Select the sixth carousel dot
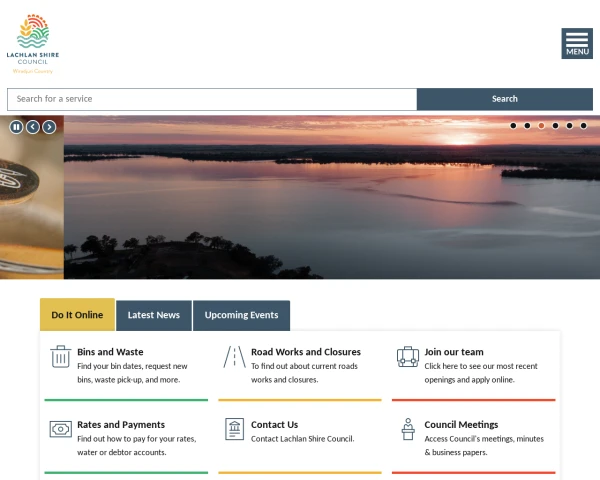Image resolution: width=600 pixels, height=480 pixels. (583, 126)
